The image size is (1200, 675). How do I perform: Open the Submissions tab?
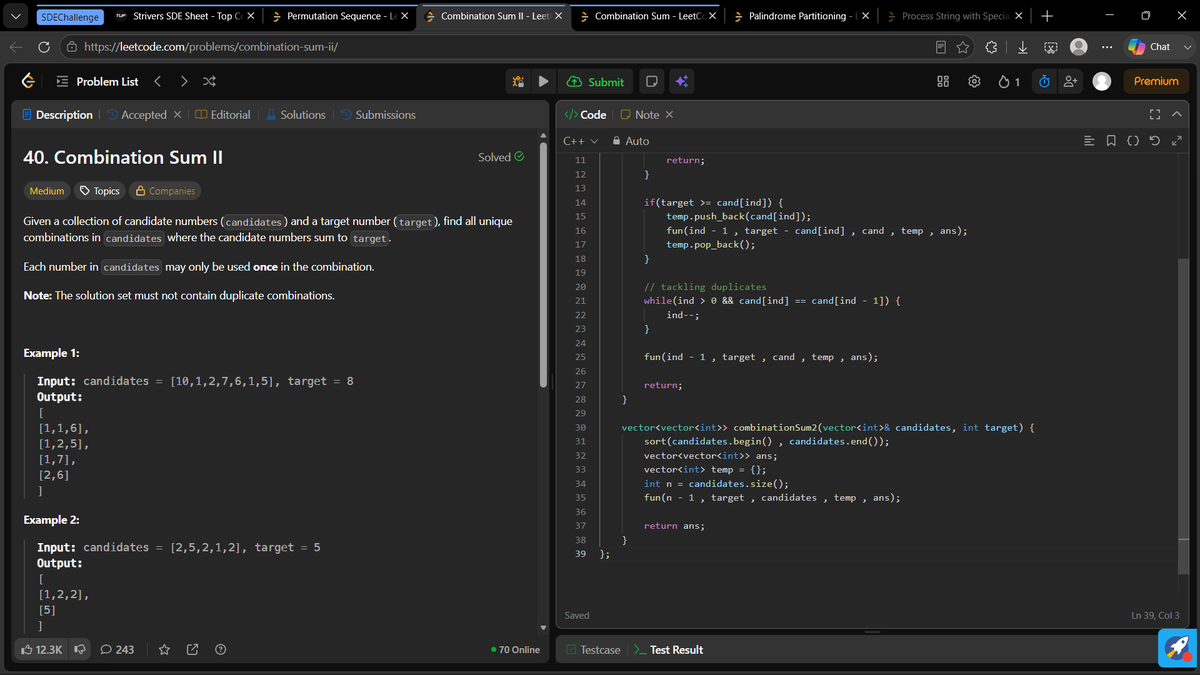378,115
